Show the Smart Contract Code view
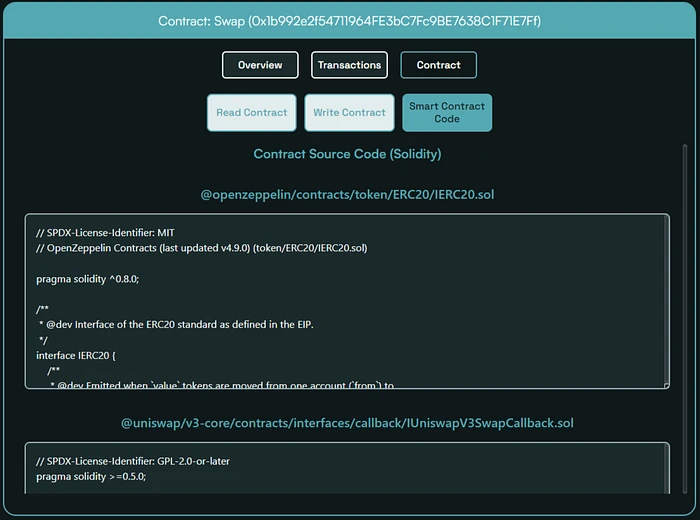This screenshot has height=520, width=700. click(x=446, y=113)
